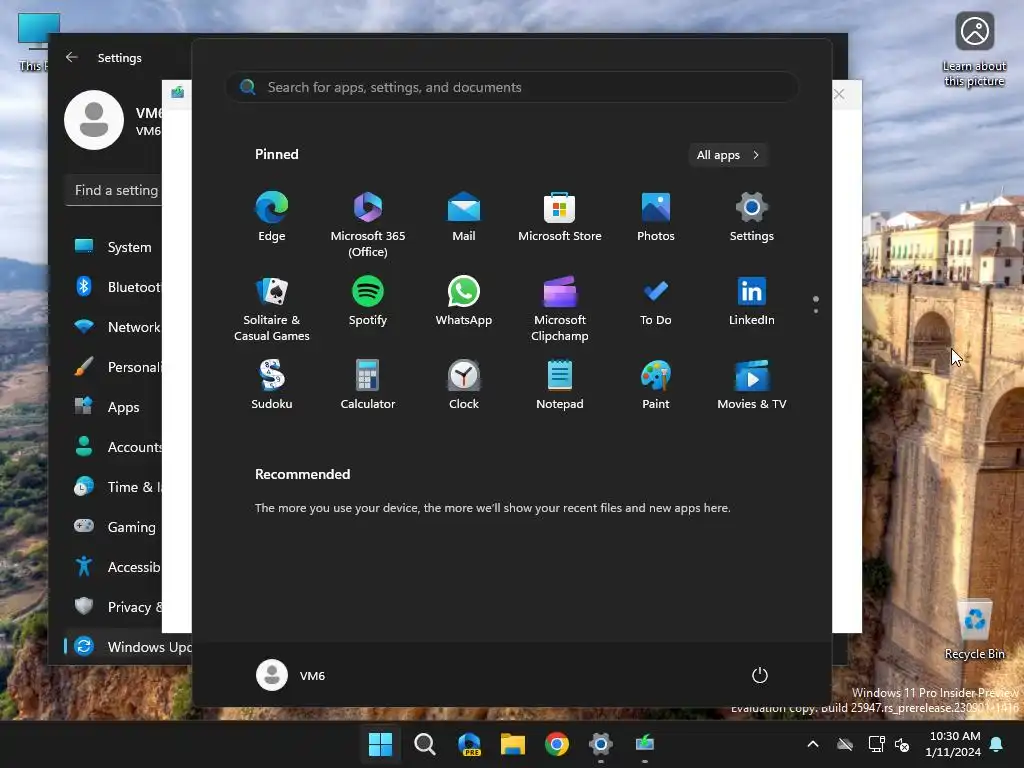Open the Clock app
Viewport: 1024px width, 768px height.
coord(464,385)
